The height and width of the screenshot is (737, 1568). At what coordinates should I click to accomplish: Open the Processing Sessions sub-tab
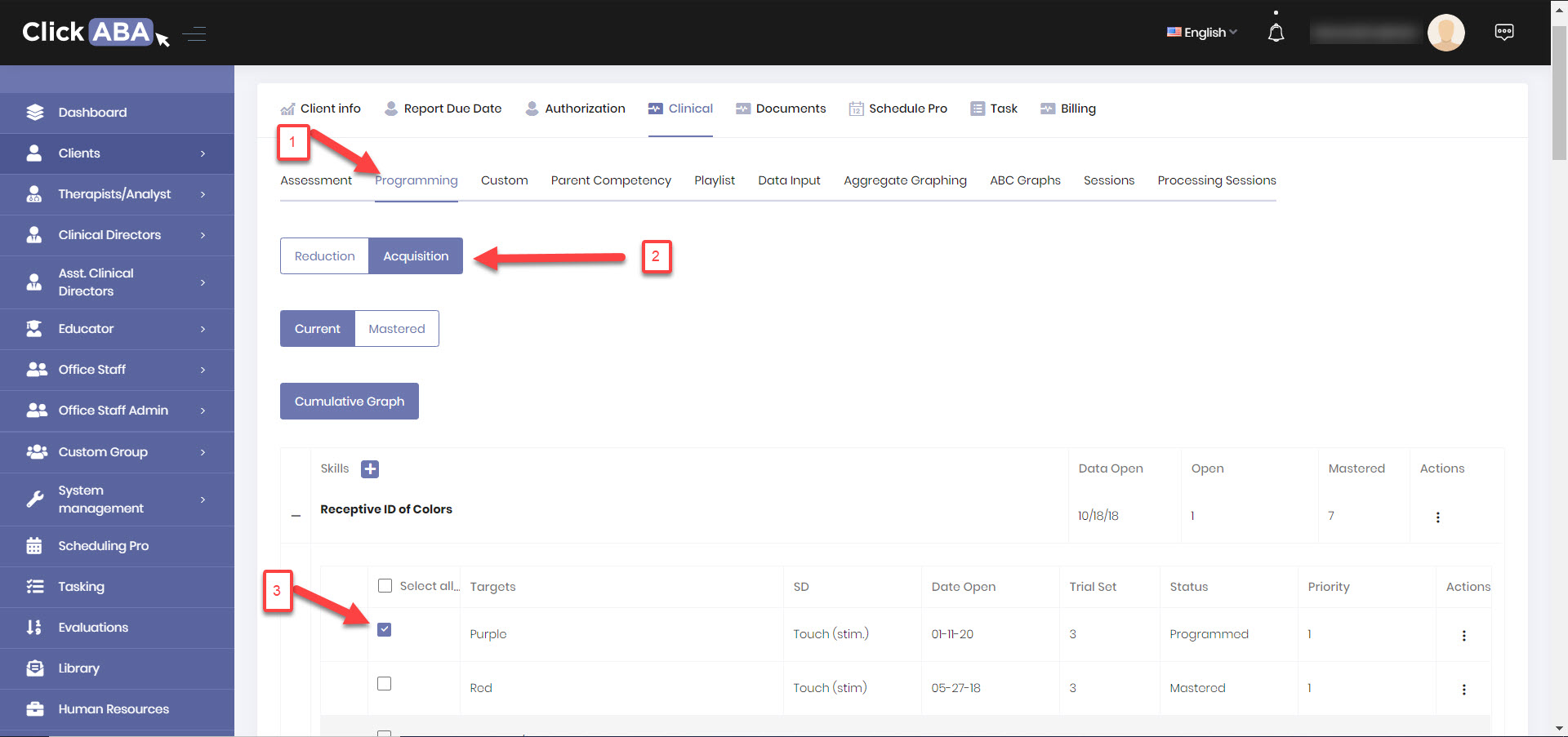click(x=1217, y=180)
